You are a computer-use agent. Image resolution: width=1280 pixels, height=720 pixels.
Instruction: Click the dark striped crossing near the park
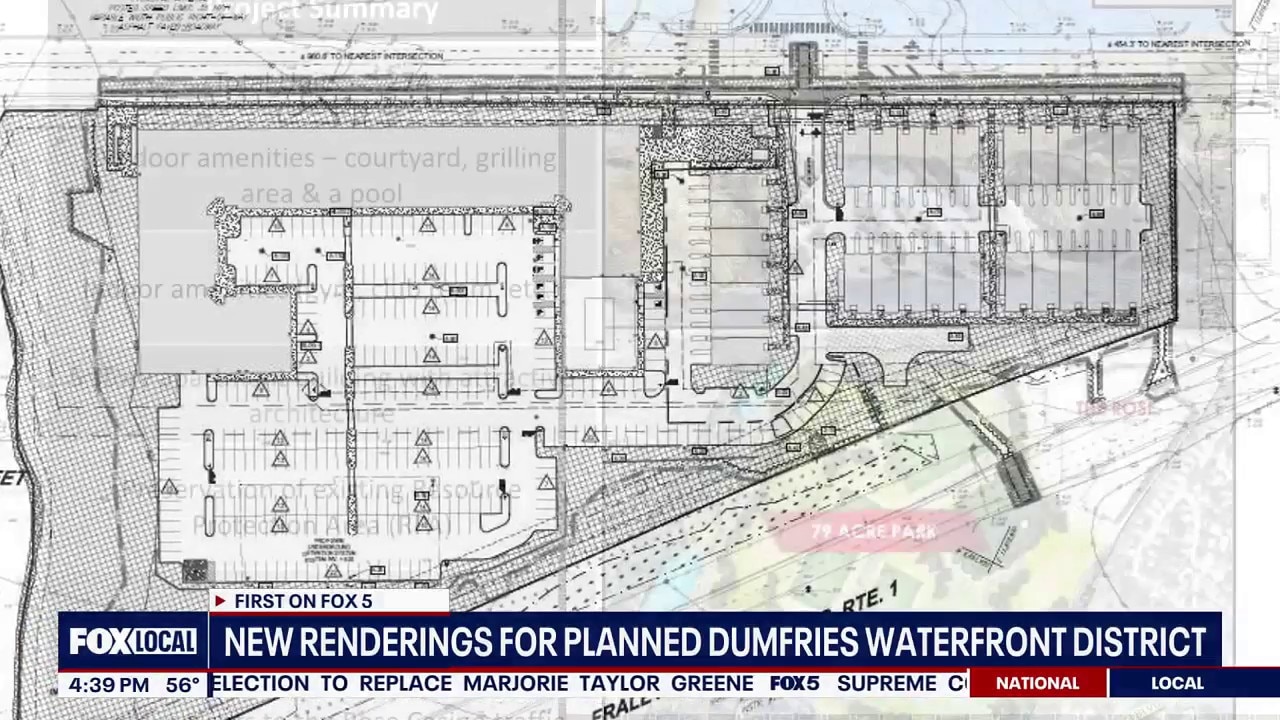point(1018,479)
